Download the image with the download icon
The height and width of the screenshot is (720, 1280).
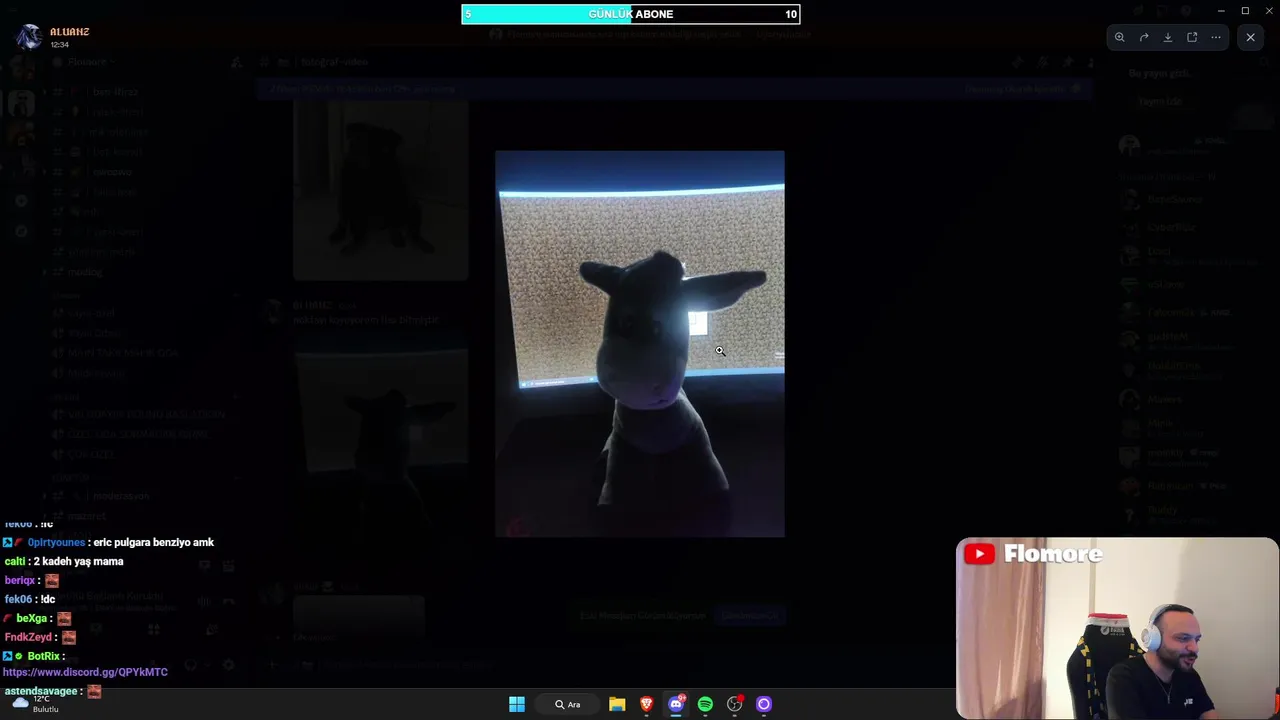[1168, 37]
